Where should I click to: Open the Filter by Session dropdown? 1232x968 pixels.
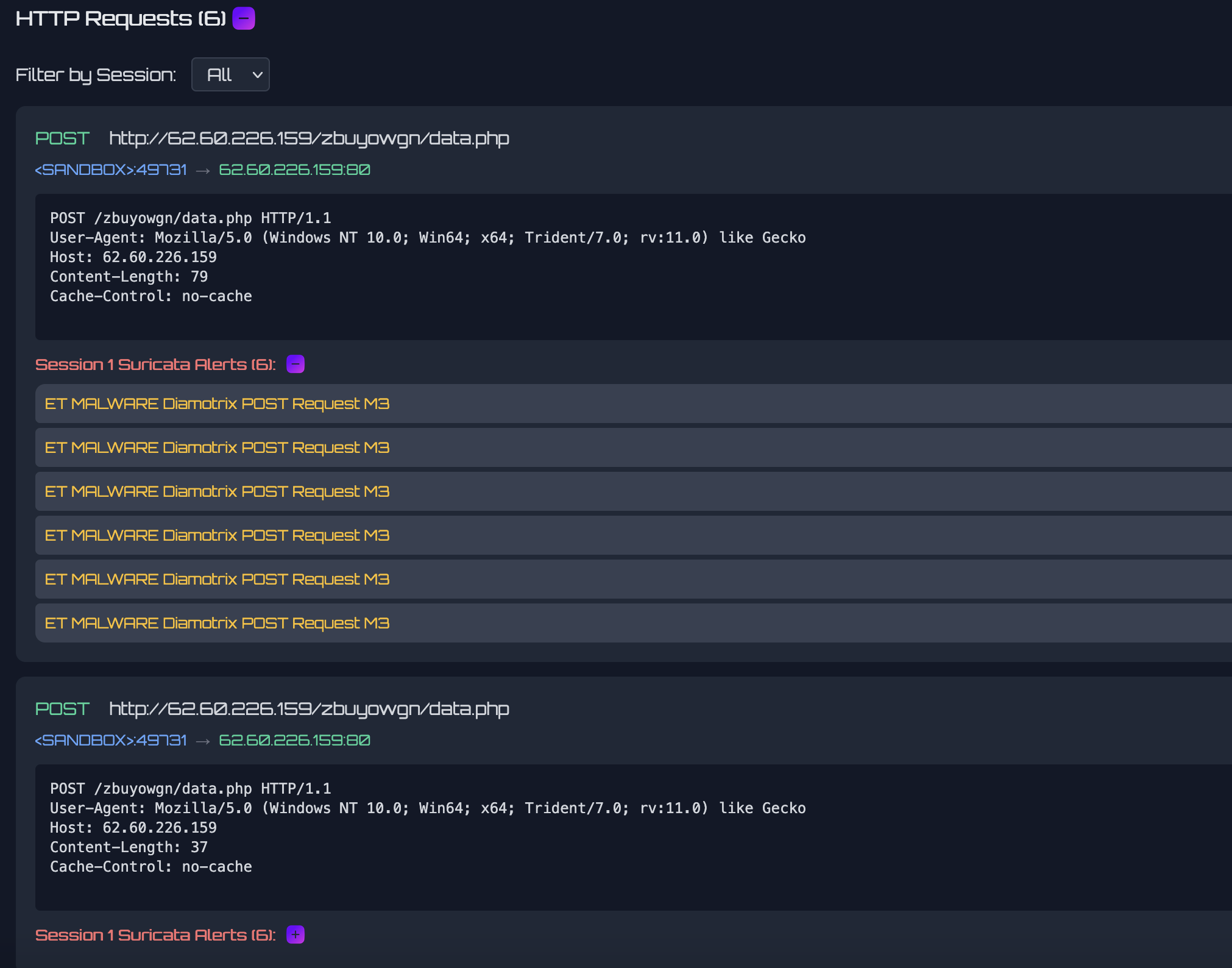[230, 74]
